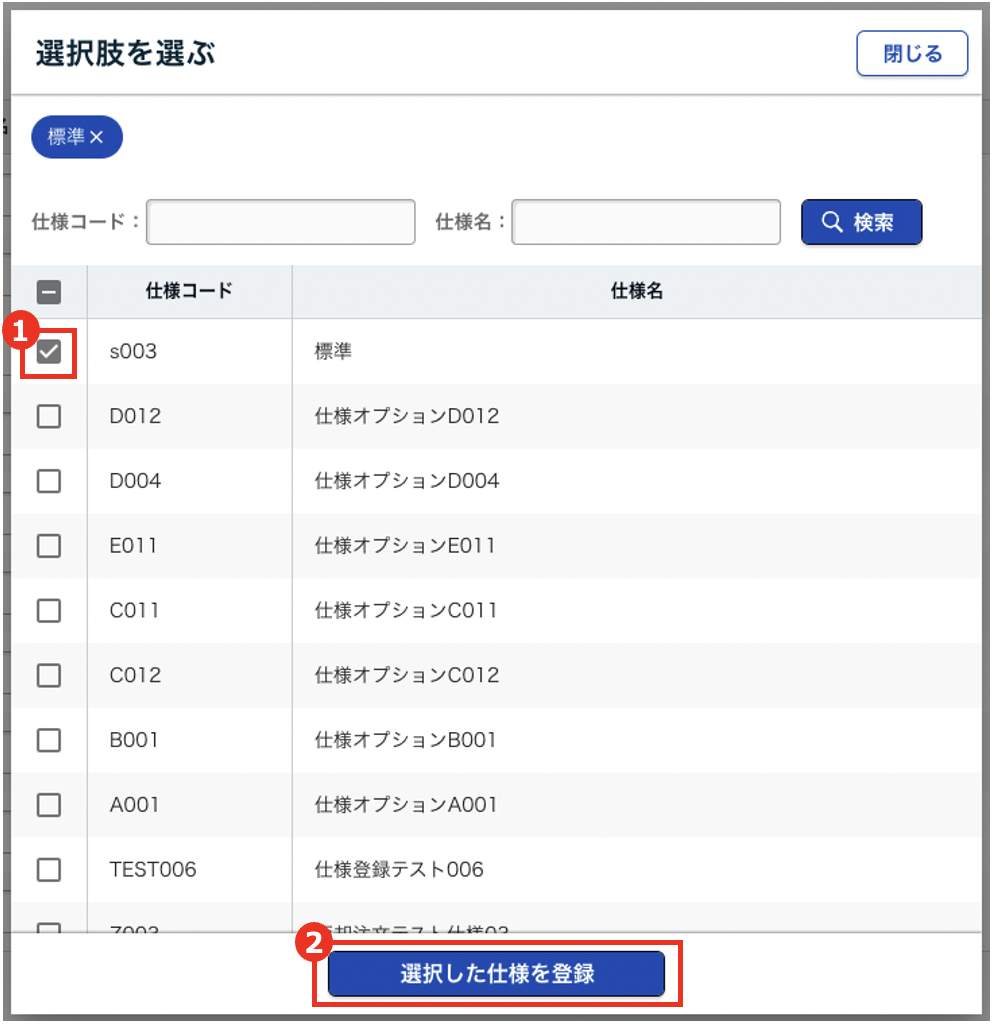Uncheck the s003 標準 checkbox
The image size is (994, 1026).
(49, 352)
